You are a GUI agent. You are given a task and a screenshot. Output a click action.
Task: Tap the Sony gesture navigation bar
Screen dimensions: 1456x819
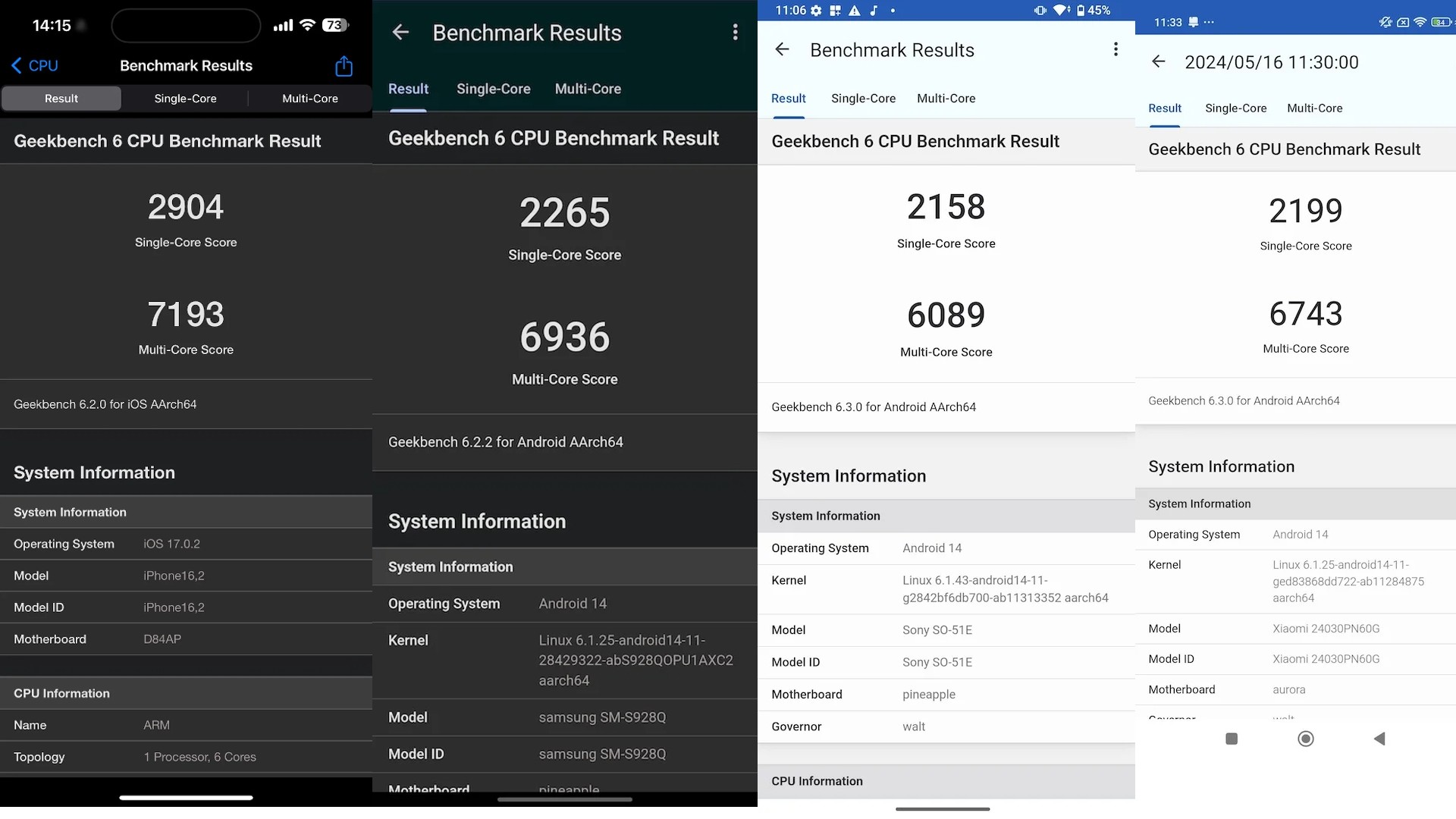pyautogui.click(x=943, y=809)
